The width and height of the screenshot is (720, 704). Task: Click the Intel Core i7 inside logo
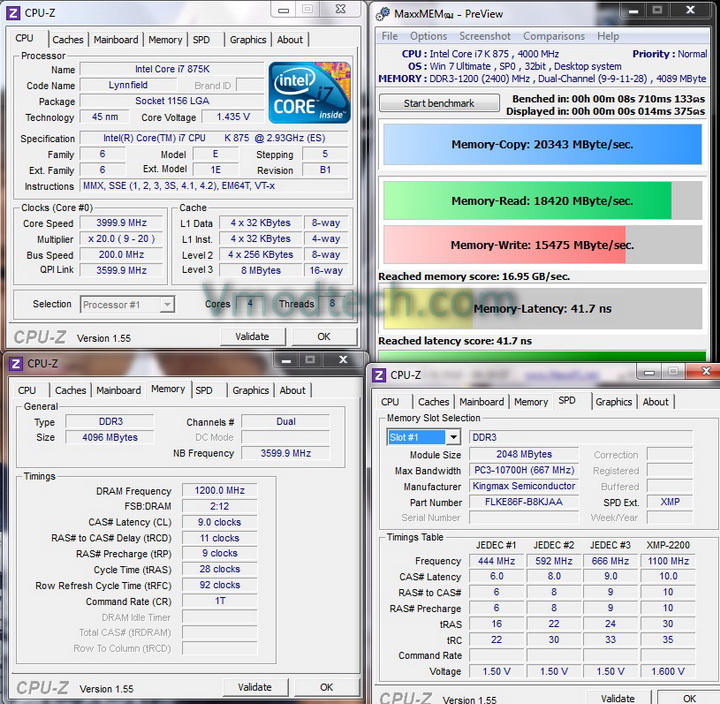309,93
